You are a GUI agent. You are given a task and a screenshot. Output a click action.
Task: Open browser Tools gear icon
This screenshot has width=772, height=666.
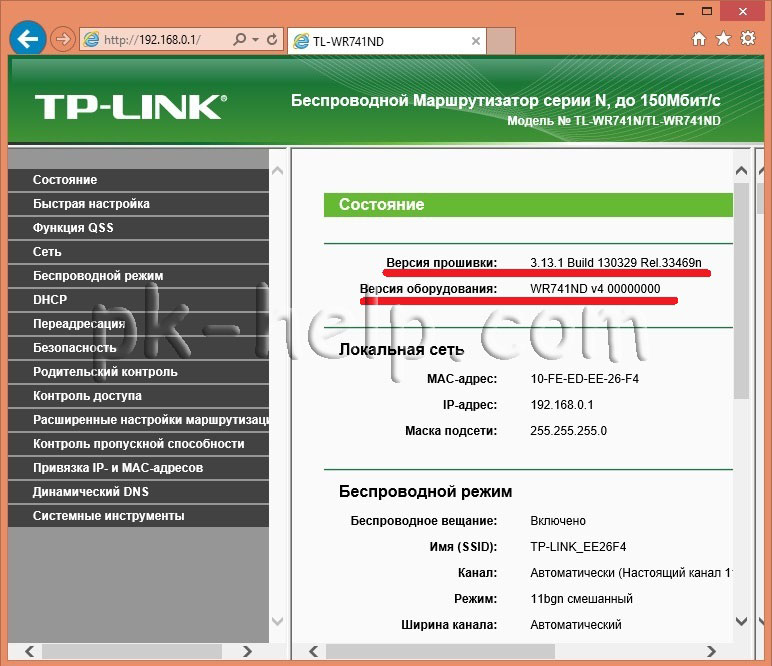748,38
